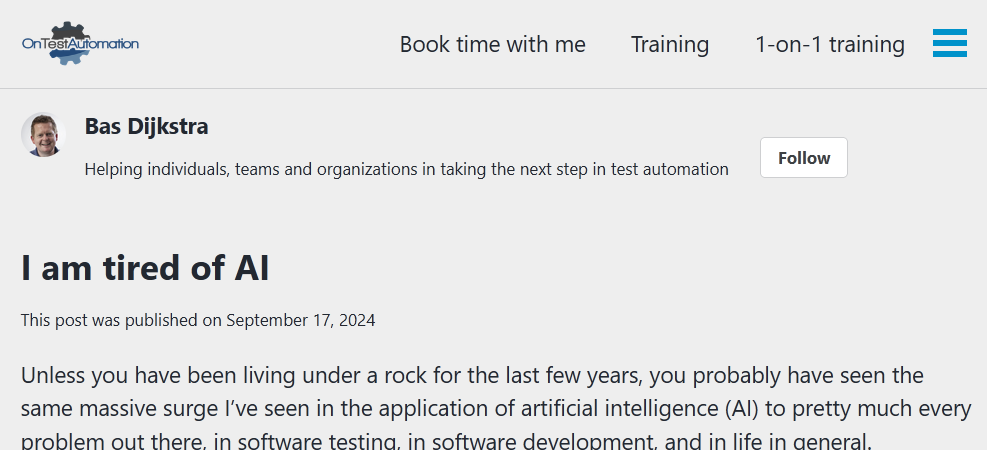The width and height of the screenshot is (987, 450).
Task: Click the "I am tired of AI" heading
Action: click(x=145, y=268)
